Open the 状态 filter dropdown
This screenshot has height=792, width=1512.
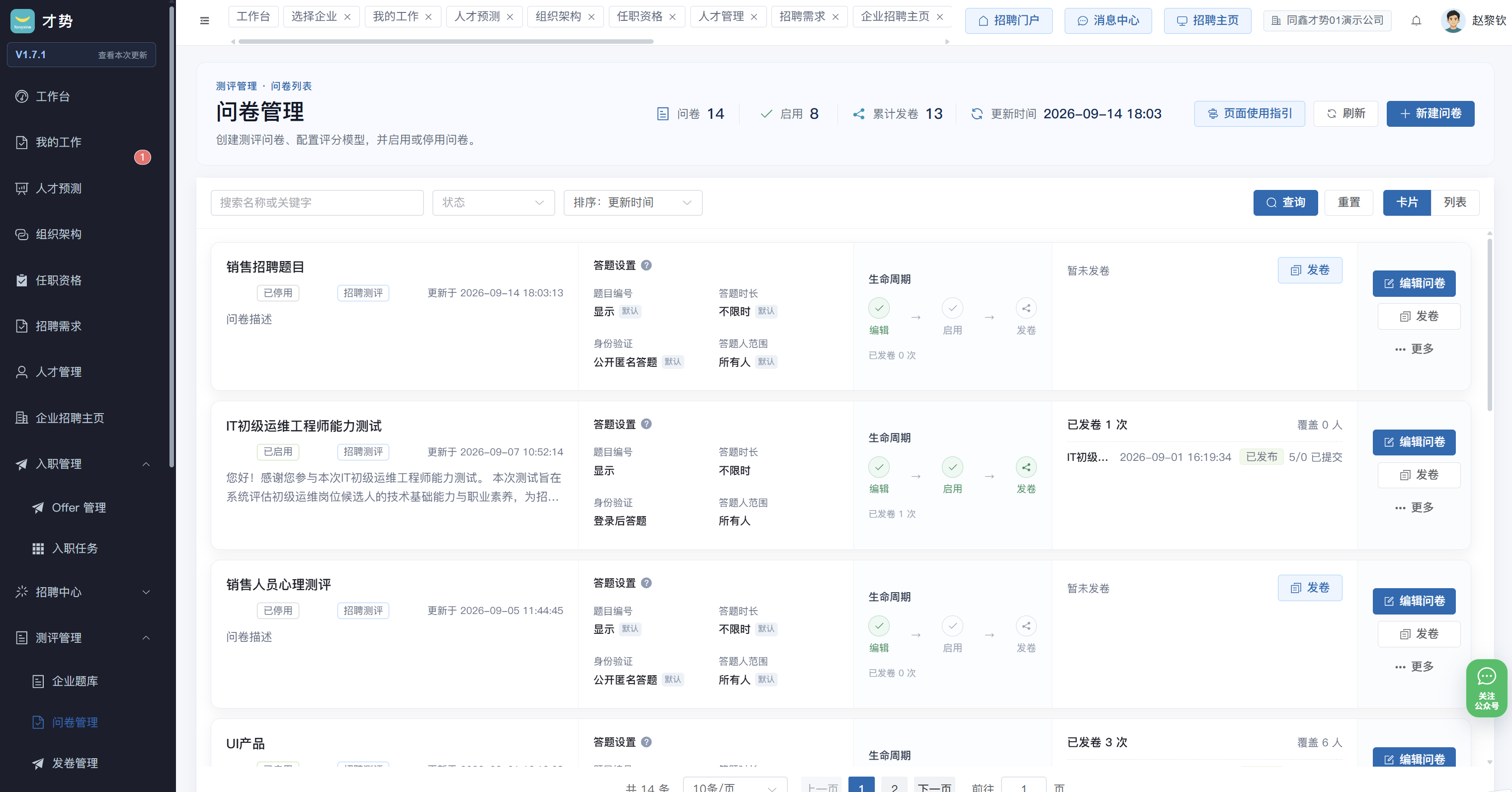click(x=493, y=202)
